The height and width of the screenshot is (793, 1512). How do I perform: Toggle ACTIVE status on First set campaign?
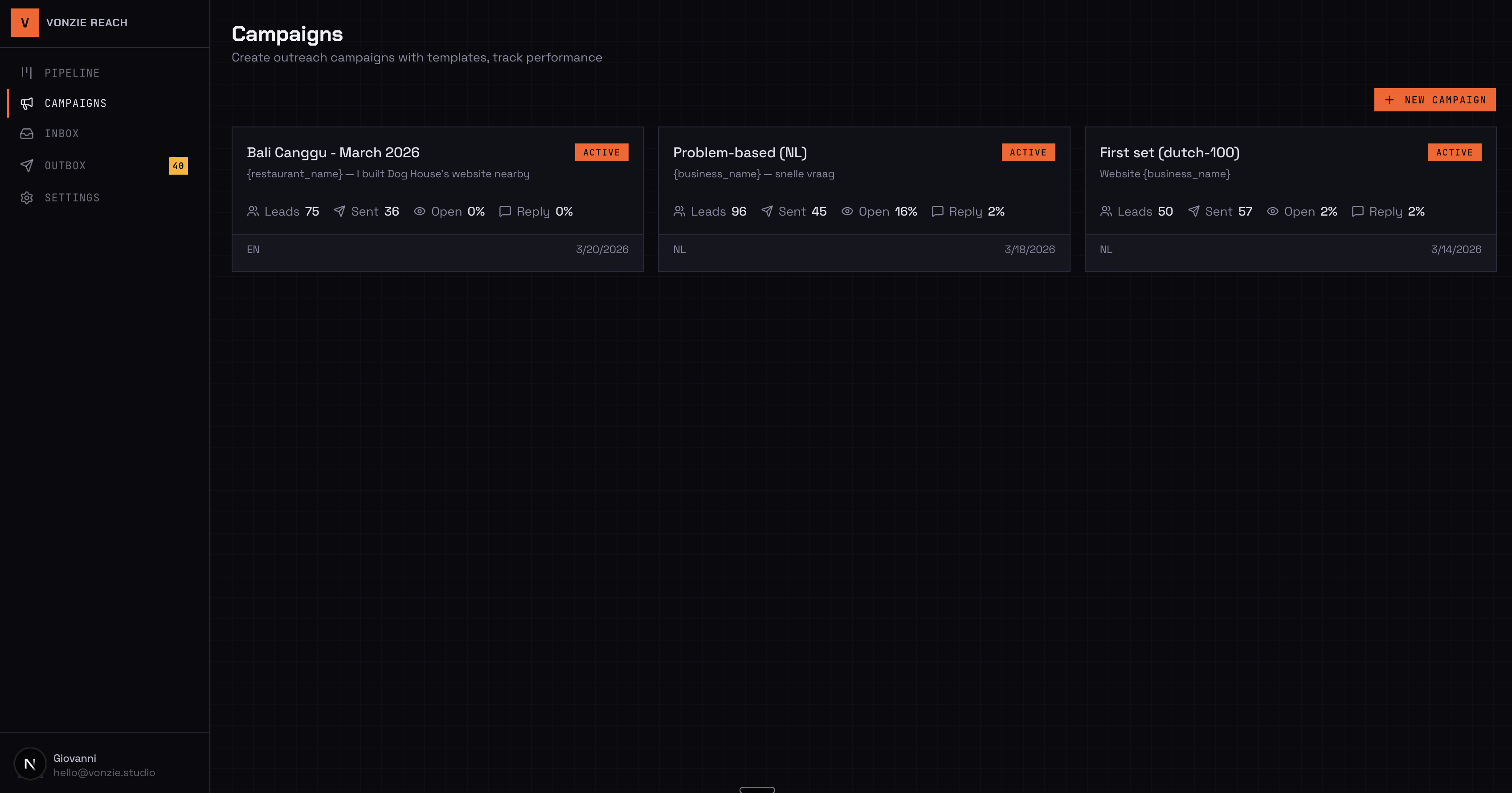click(x=1455, y=152)
